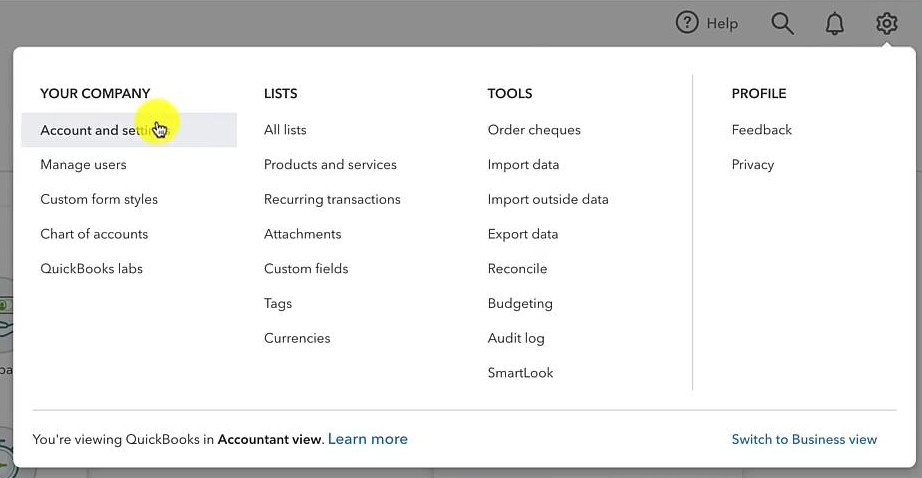Open Budgeting tool

[520, 303]
